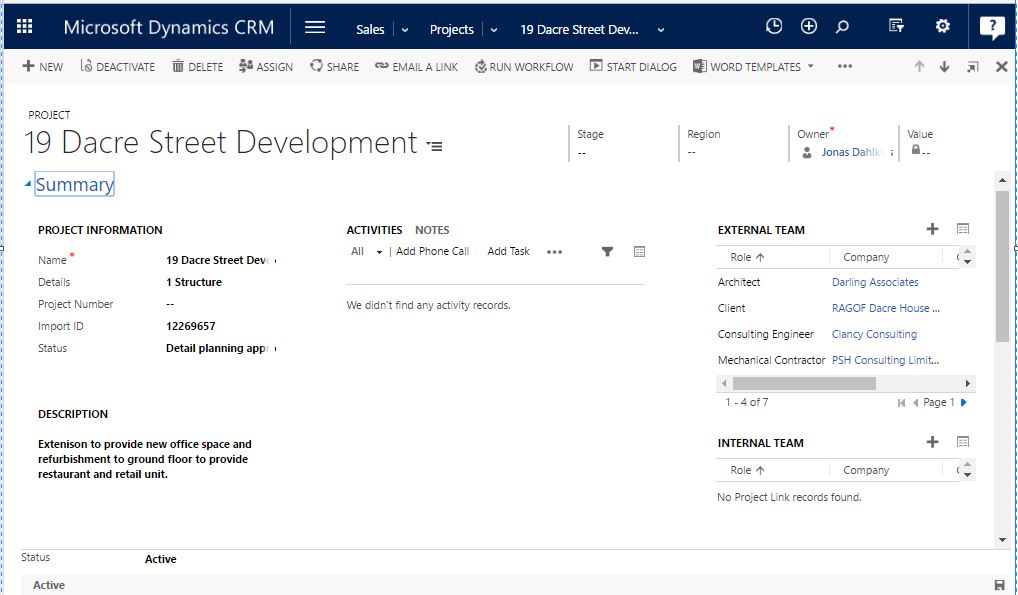This screenshot has height=595, width=1018.
Task: Open more activity options ellipsis
Action: click(554, 252)
